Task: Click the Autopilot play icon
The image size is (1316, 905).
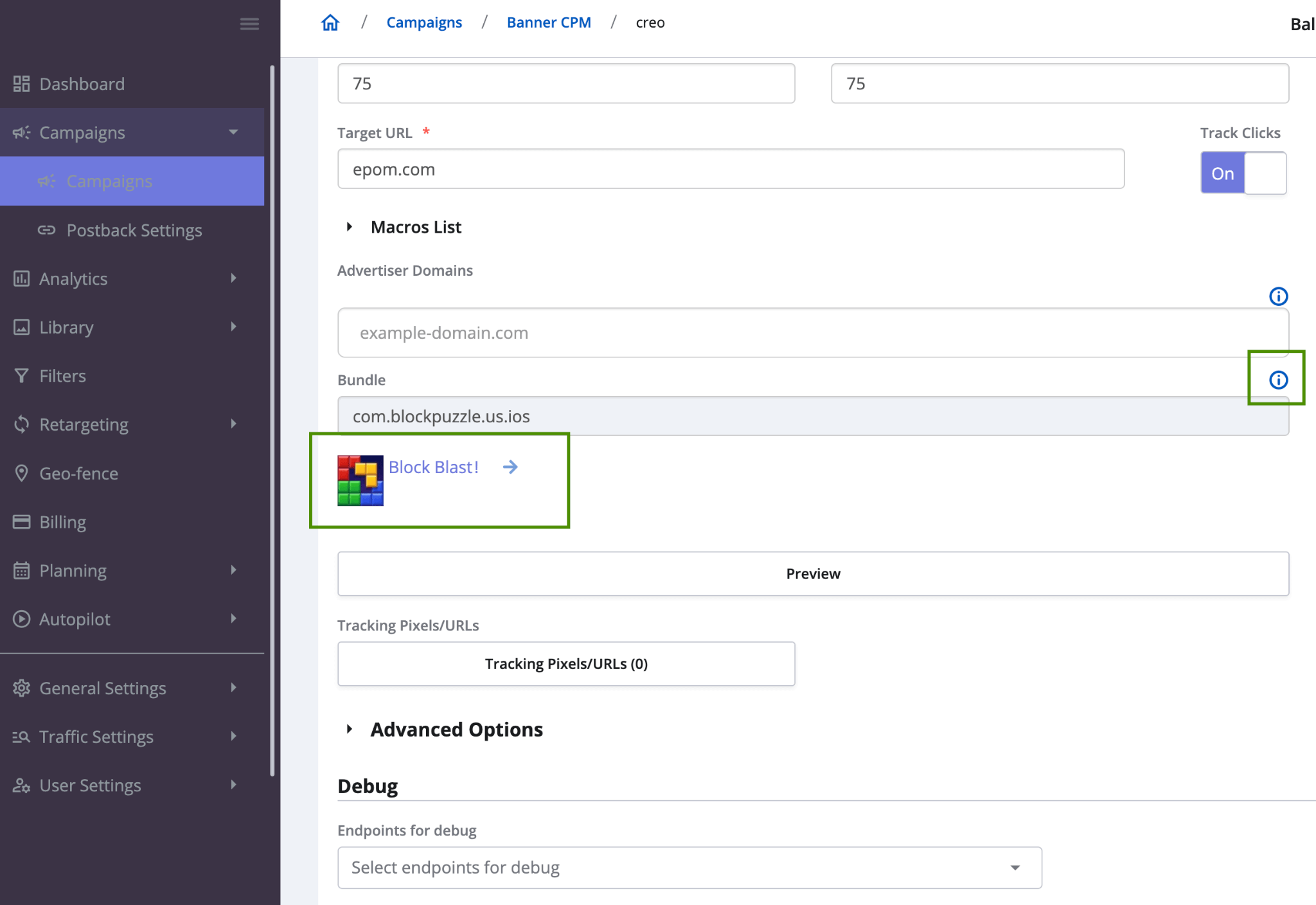Action: 22,618
